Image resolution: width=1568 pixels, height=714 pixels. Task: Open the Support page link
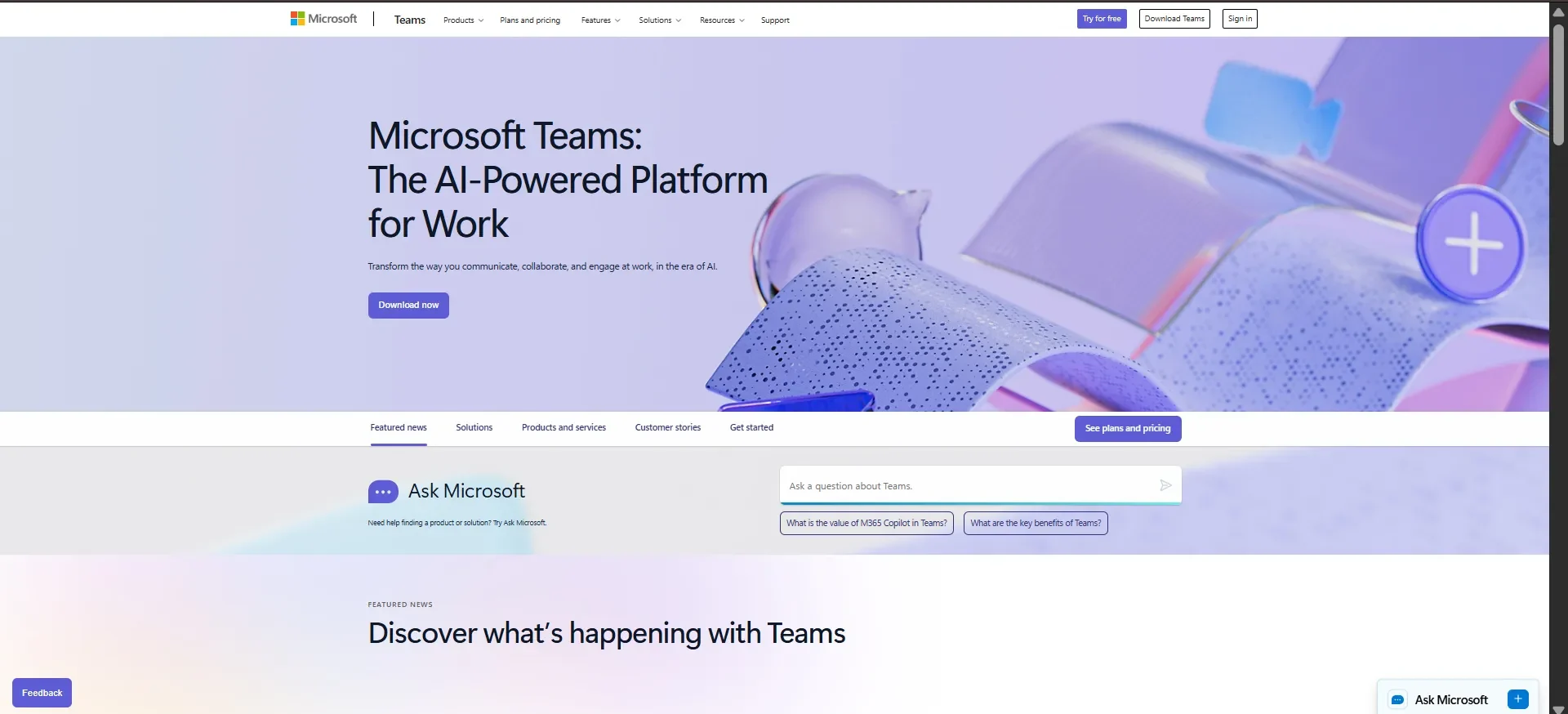point(775,20)
